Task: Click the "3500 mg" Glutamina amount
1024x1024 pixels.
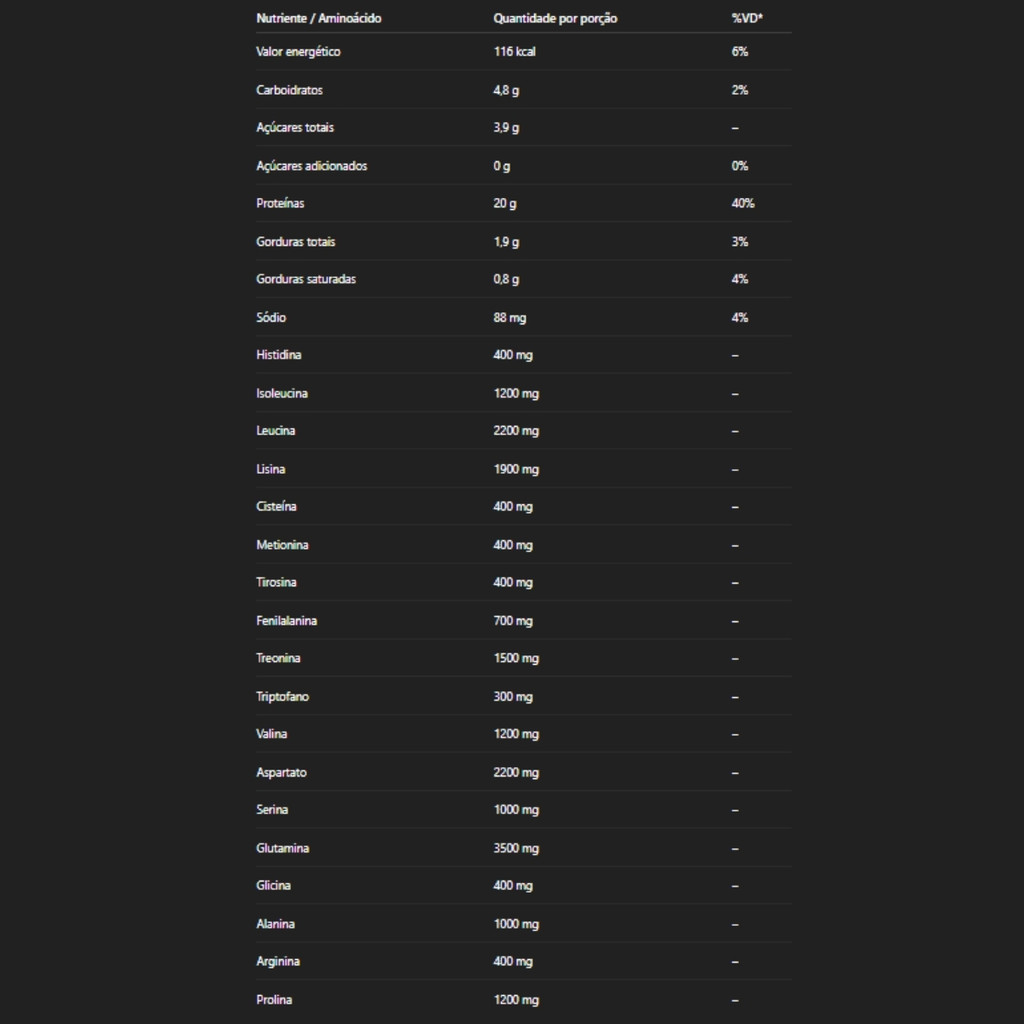Action: pyautogui.click(x=516, y=848)
